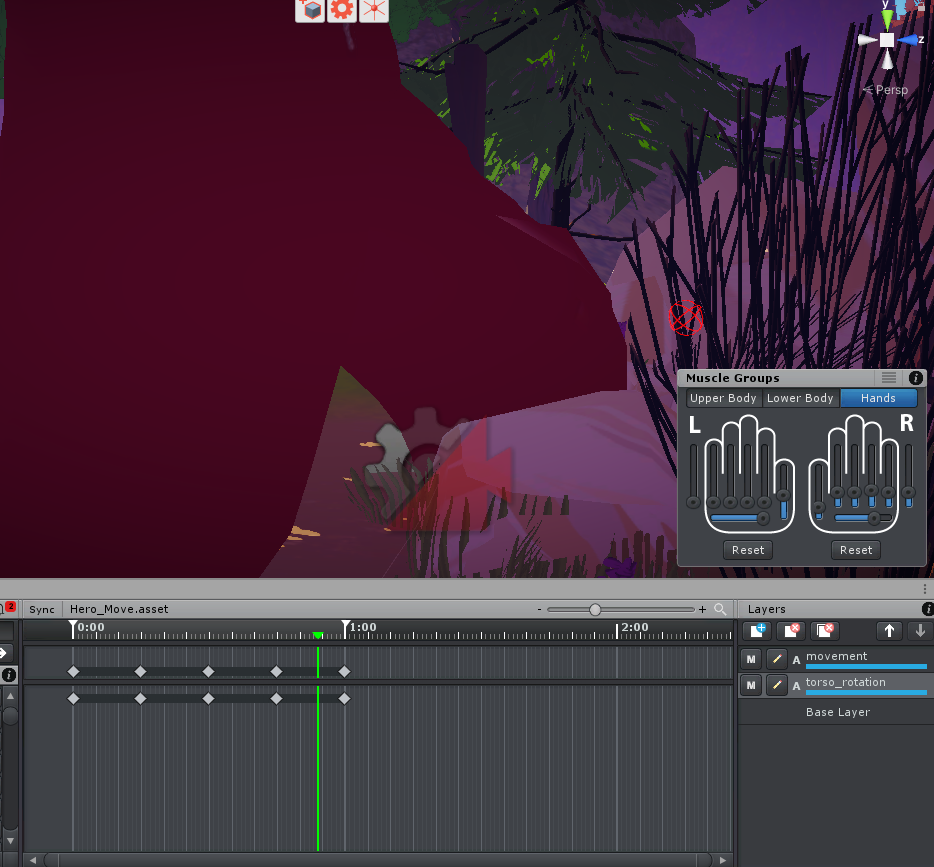
Task: Click the up arrow of the vertical scrollbar
Action: pos(10,696)
